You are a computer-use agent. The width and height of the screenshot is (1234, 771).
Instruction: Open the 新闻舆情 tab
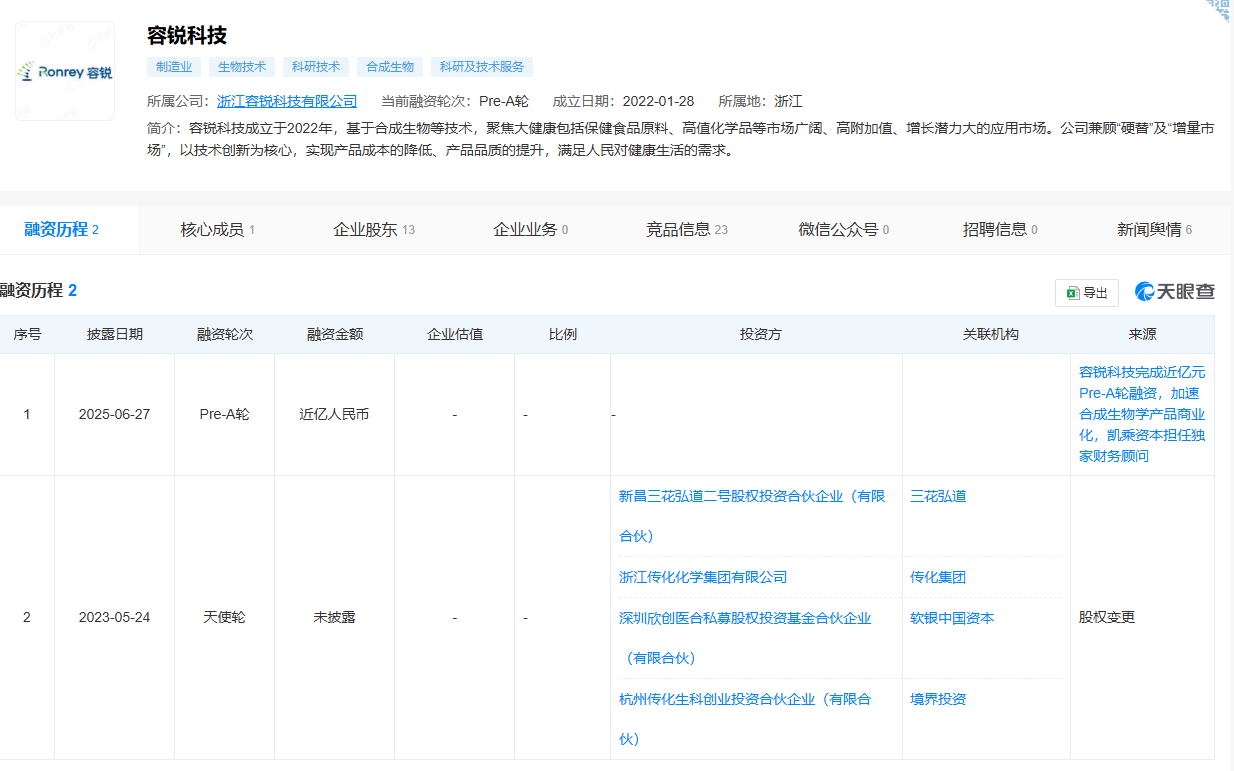click(x=1155, y=230)
